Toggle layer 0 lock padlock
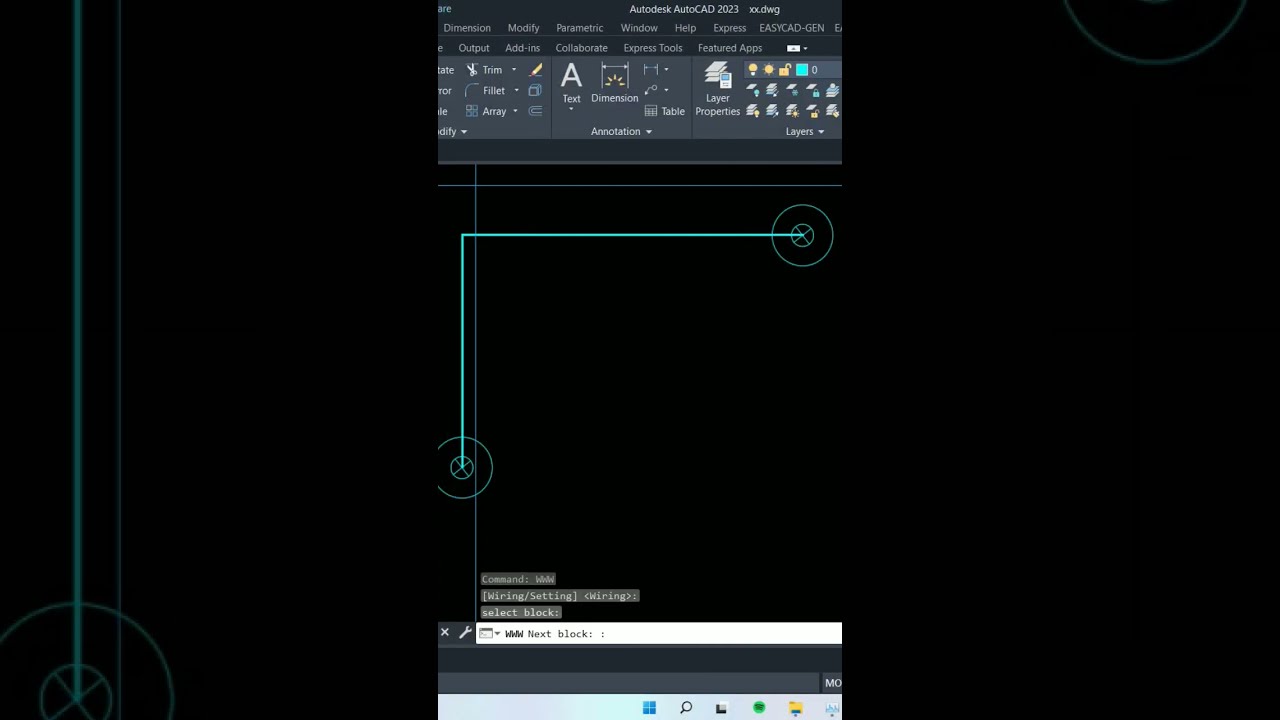 [x=785, y=70]
